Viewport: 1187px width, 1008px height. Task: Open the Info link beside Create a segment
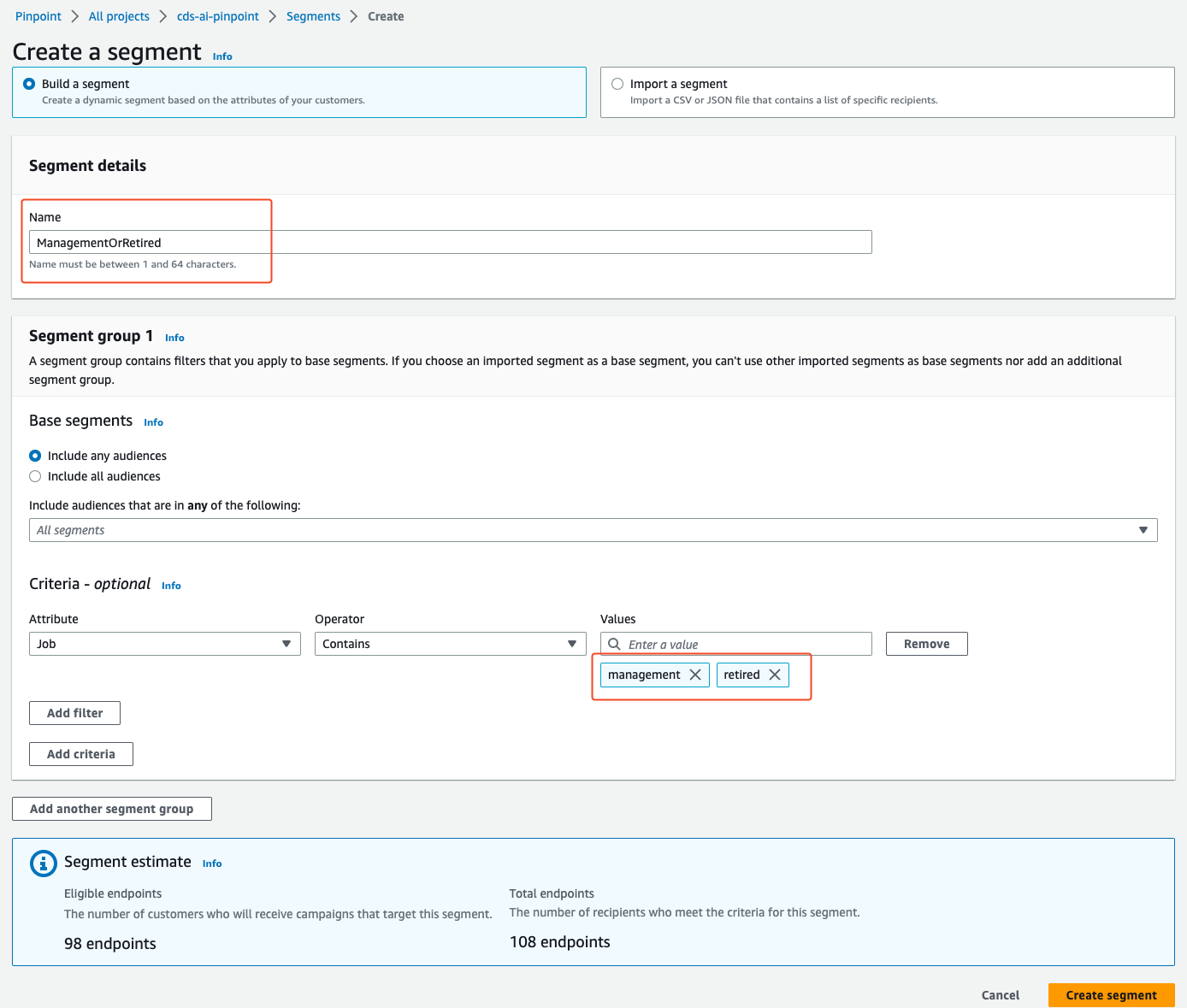pyautogui.click(x=222, y=56)
